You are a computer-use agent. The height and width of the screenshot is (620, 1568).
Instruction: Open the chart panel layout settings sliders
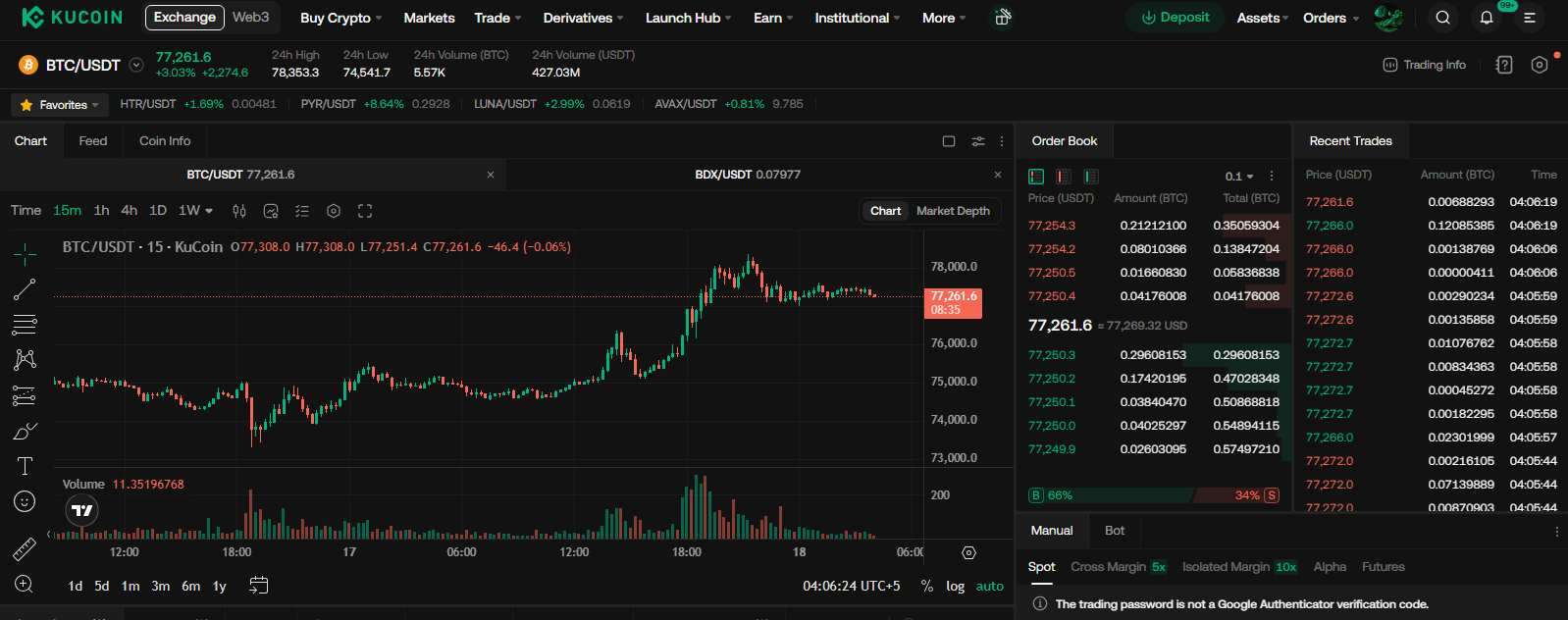977,141
